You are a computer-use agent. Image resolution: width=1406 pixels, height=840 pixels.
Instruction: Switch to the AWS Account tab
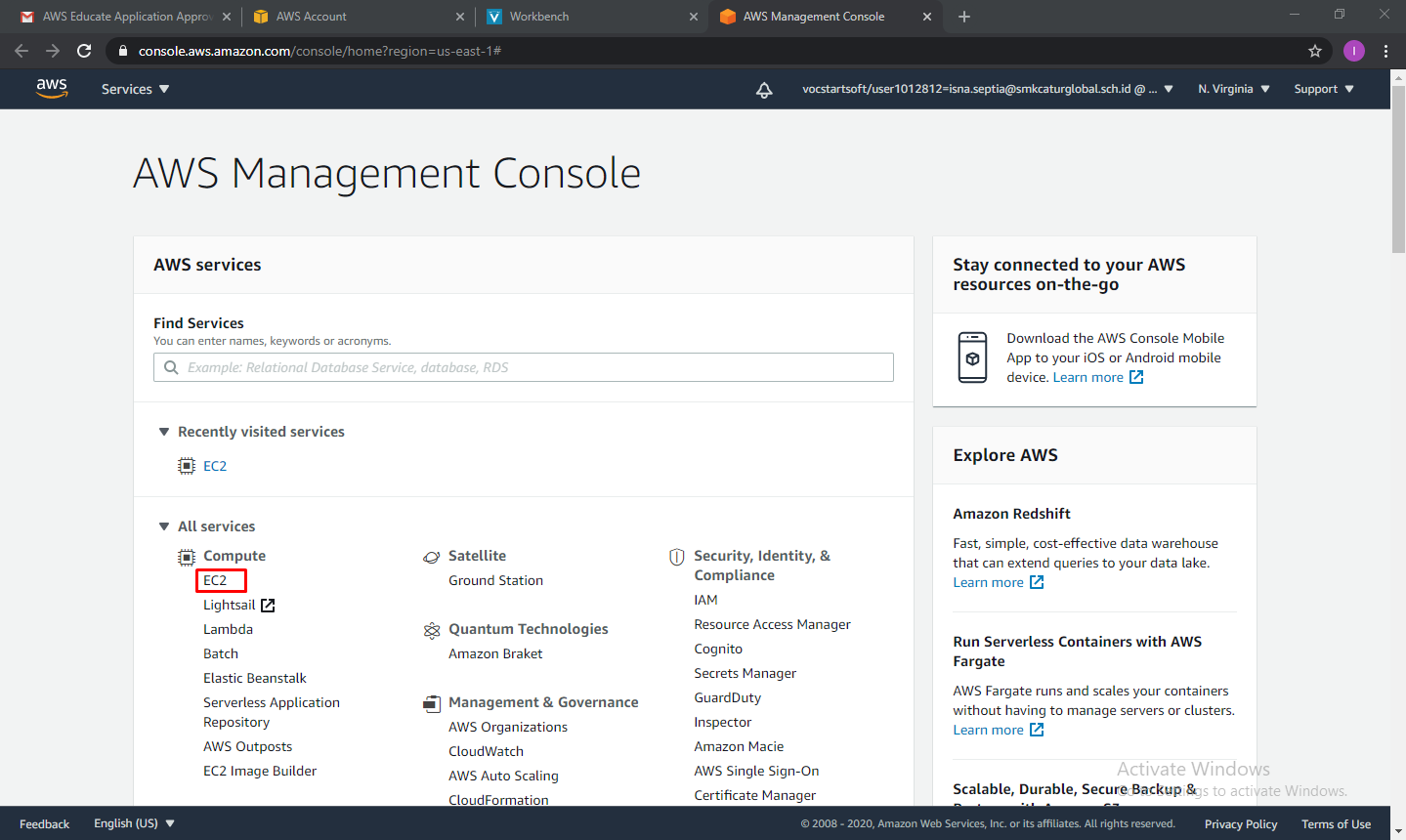click(356, 17)
